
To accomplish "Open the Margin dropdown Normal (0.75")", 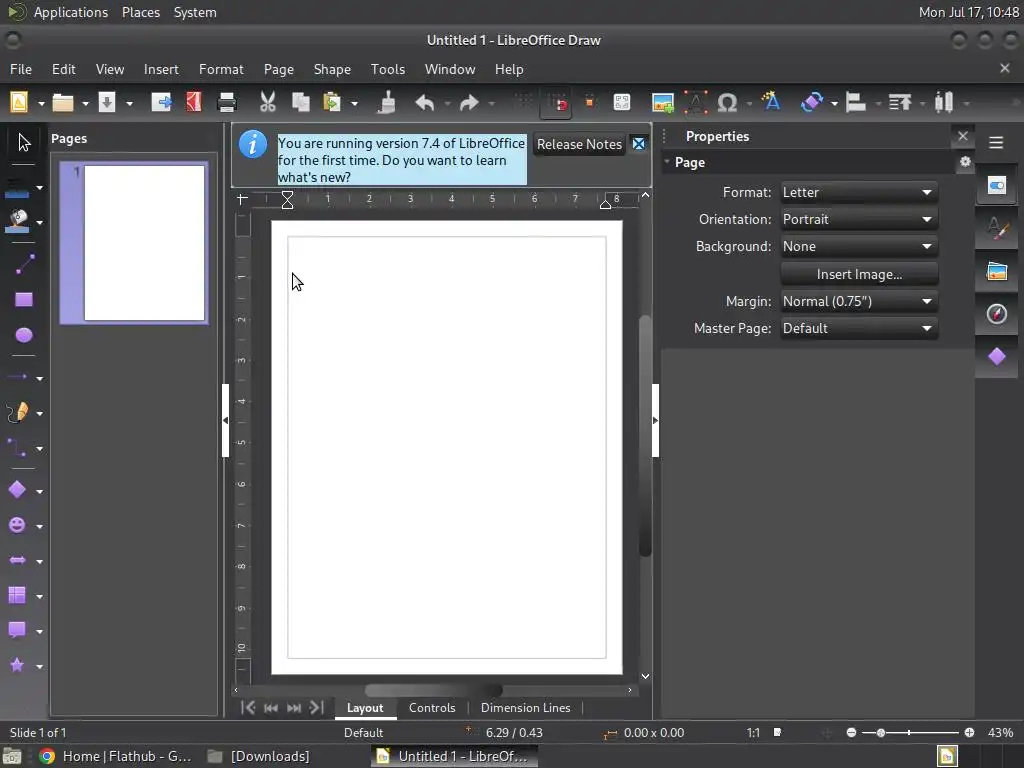I will point(859,302).
